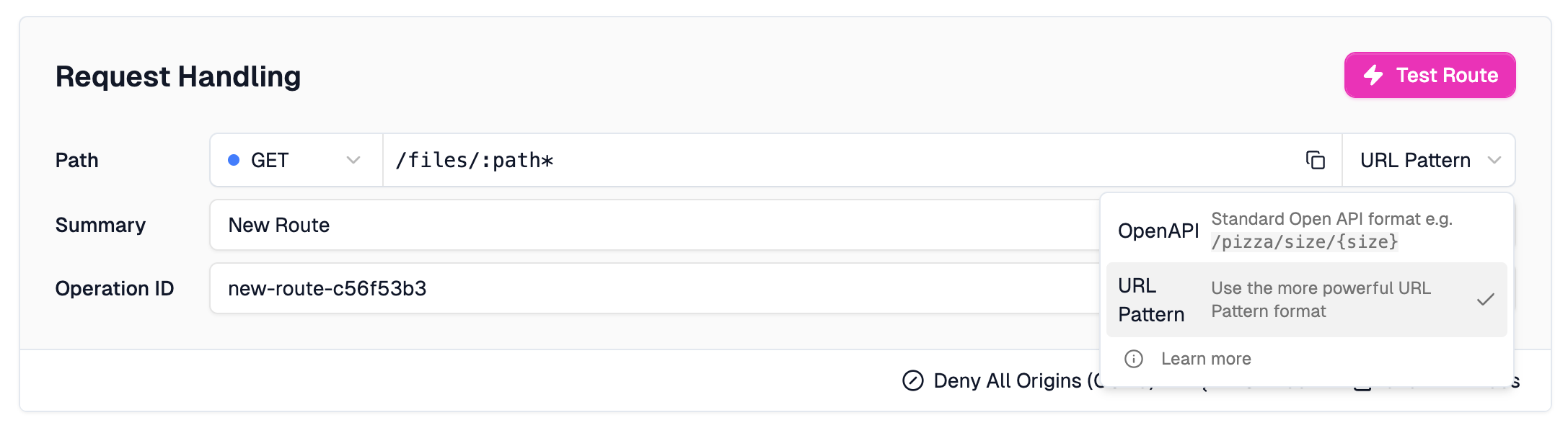The height and width of the screenshot is (428, 1568).
Task: Choose the URL Pattern menu option
Action: coord(1151,300)
